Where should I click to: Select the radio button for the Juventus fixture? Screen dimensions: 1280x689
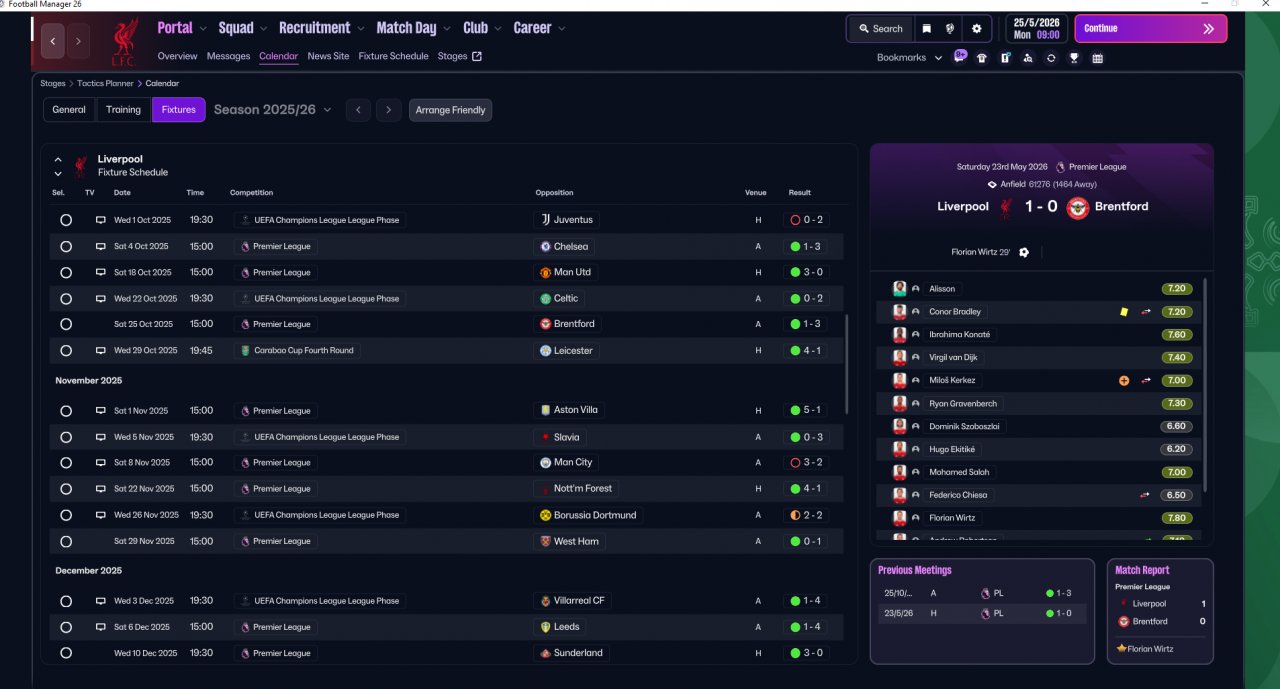coord(66,220)
